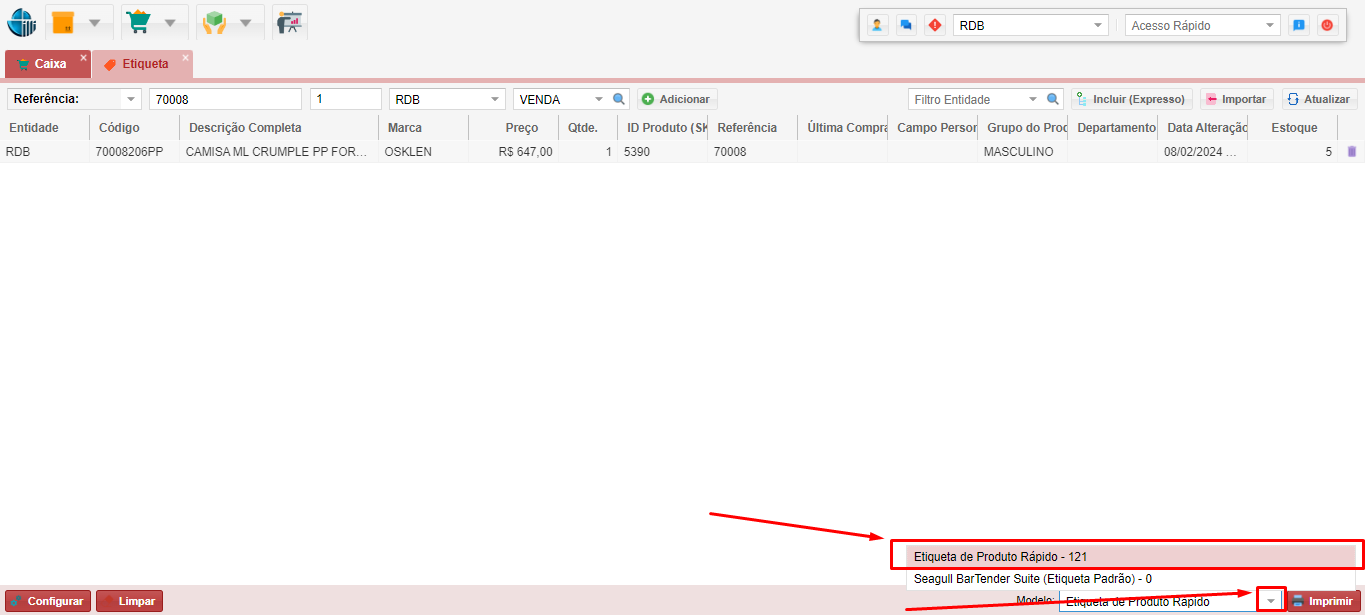
Task: Click the Imprimir button
Action: pos(1321,601)
